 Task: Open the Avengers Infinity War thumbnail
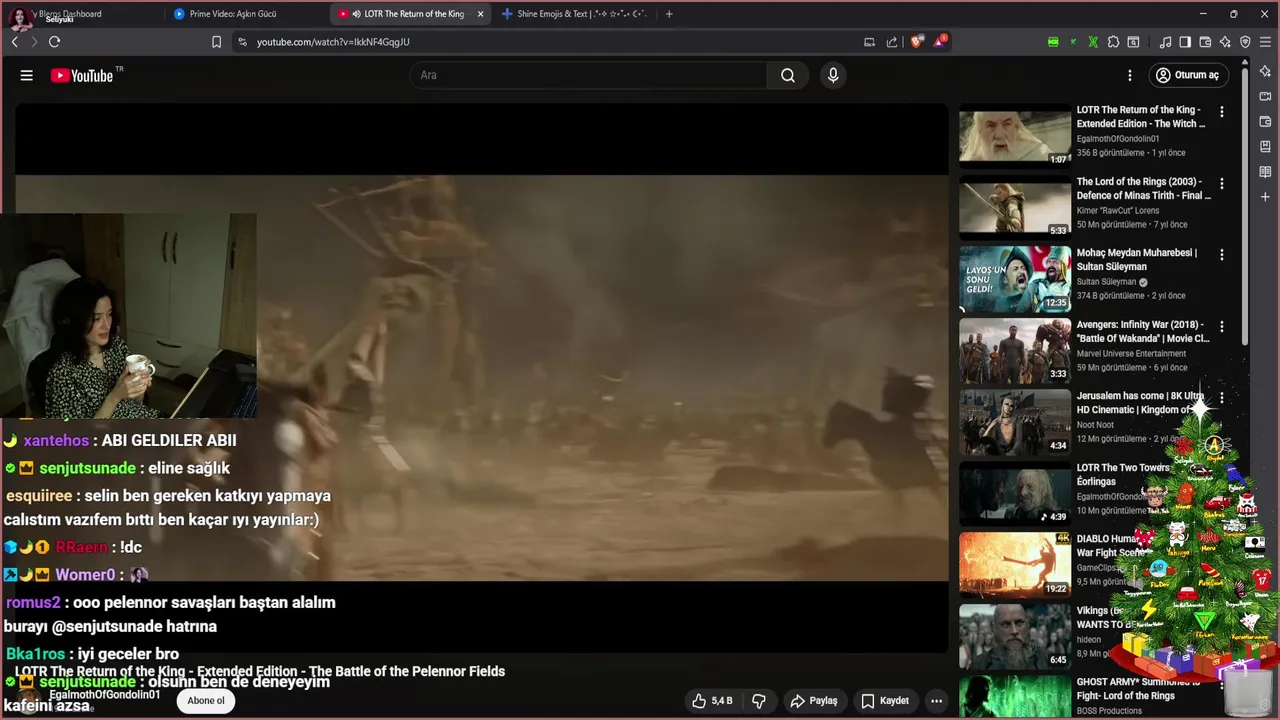point(1015,350)
